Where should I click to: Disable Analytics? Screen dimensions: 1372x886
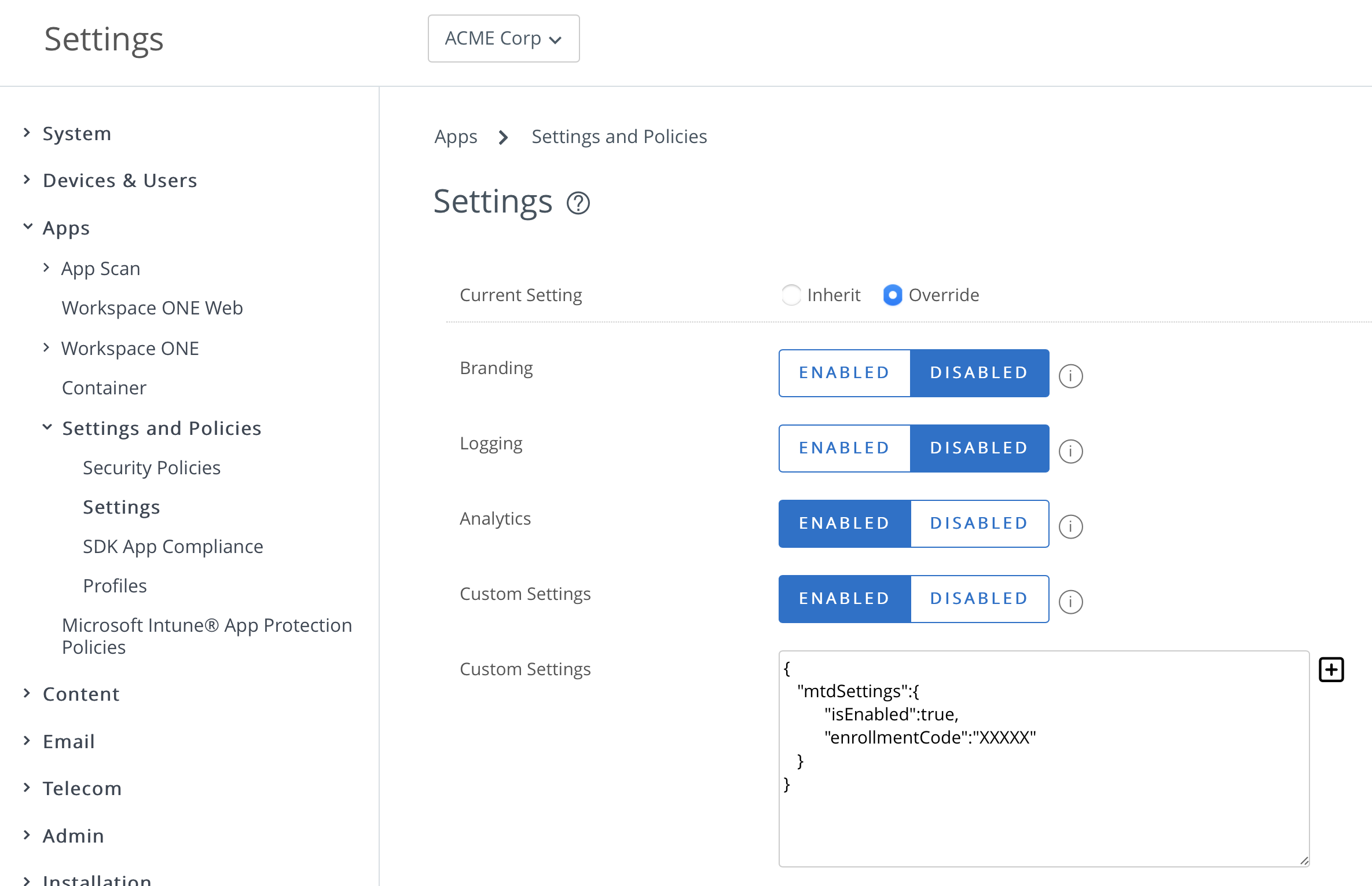click(979, 523)
